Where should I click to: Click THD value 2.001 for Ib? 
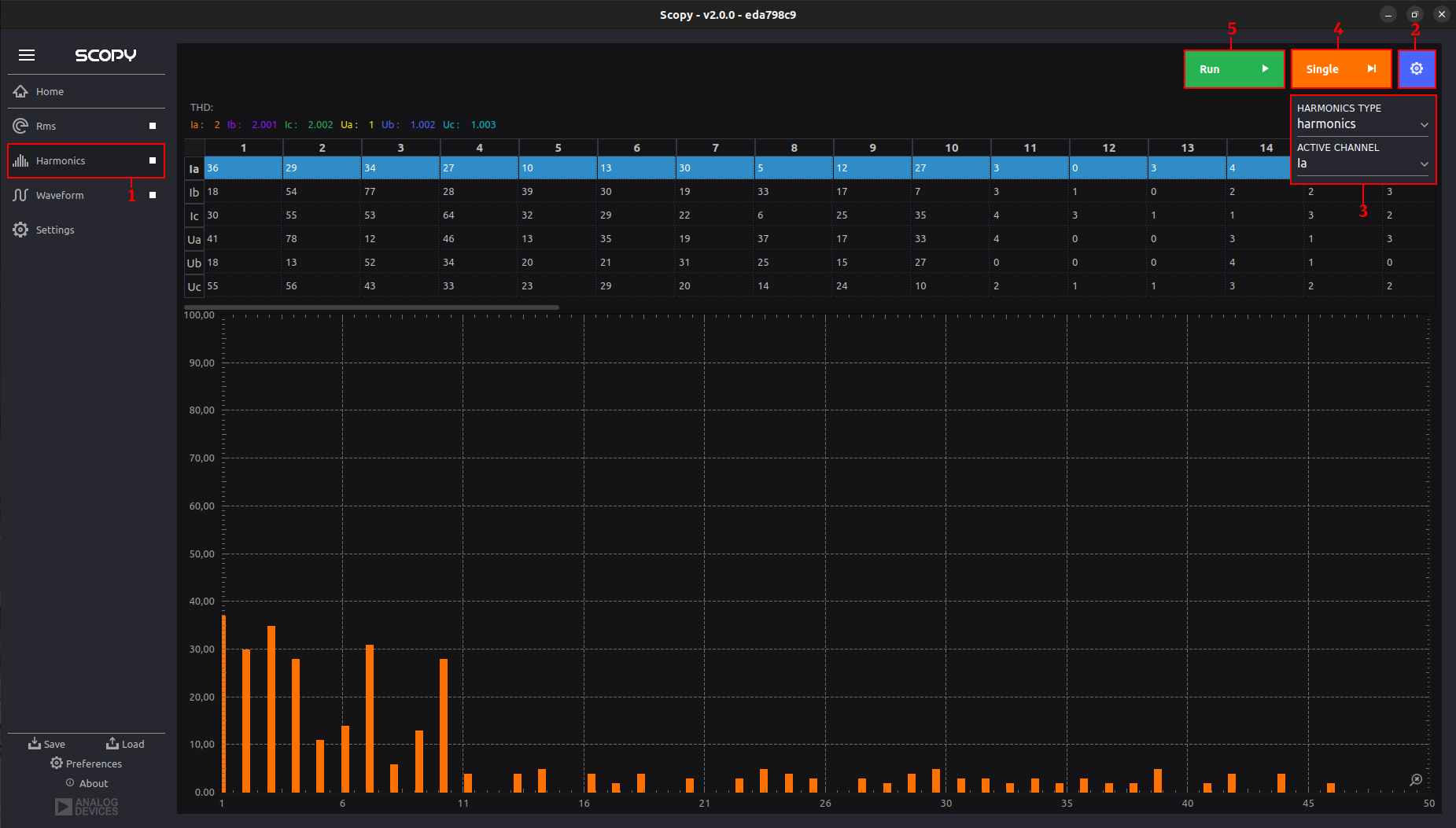coord(264,124)
